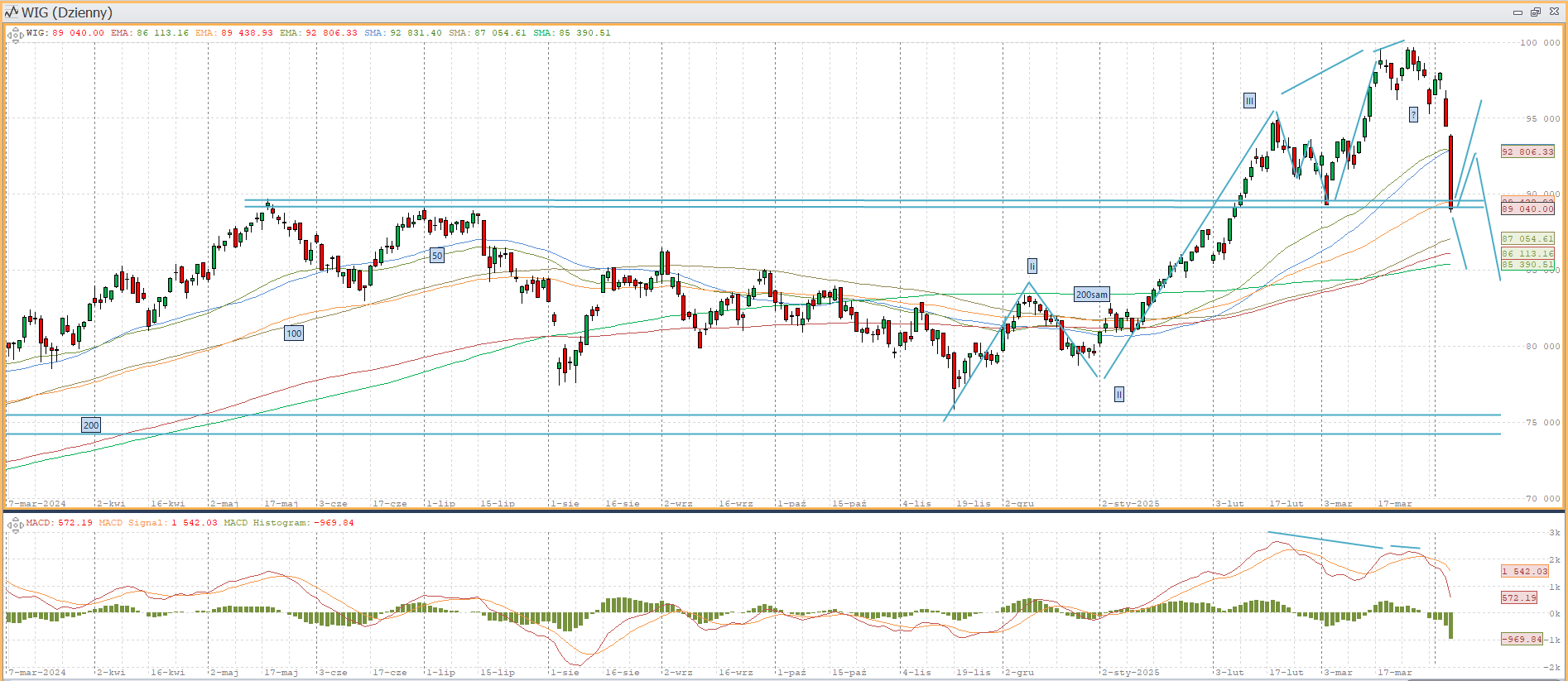
Task: Click the chart icon beside WIG (Dzienny) title
Action: coord(11,12)
